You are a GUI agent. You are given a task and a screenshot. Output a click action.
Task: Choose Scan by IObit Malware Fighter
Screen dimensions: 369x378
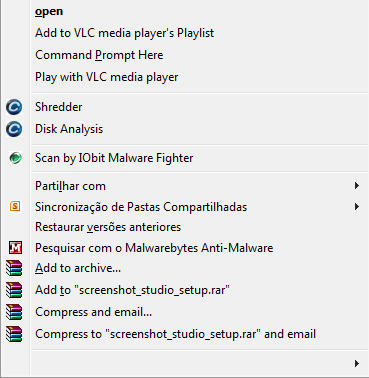coord(114,158)
